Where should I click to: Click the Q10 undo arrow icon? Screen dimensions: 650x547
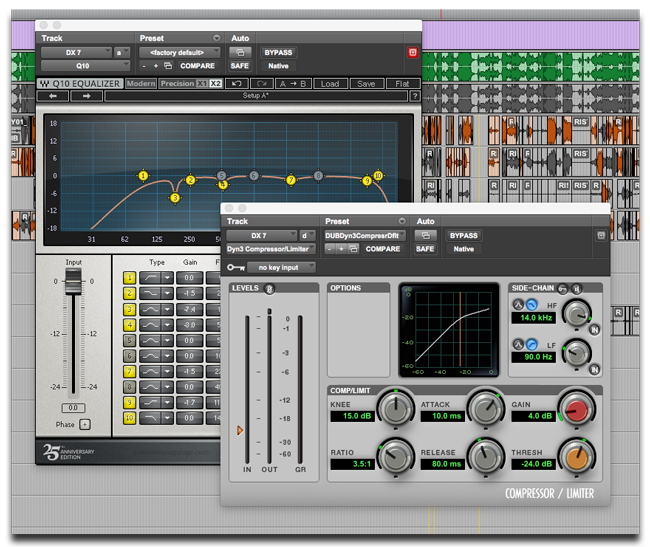point(237,84)
